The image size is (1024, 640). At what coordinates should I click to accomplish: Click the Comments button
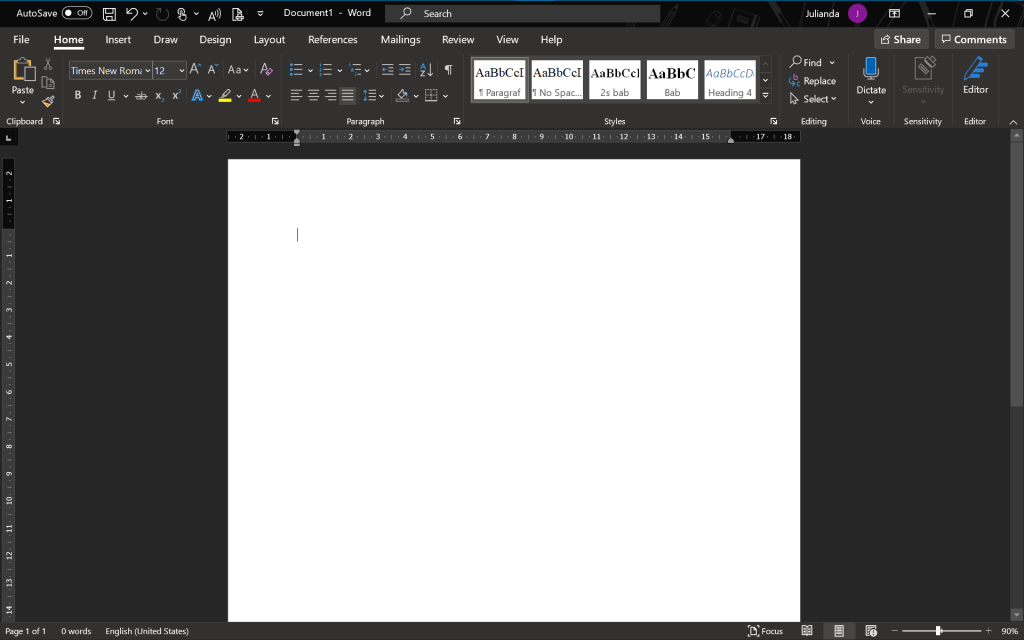click(973, 40)
